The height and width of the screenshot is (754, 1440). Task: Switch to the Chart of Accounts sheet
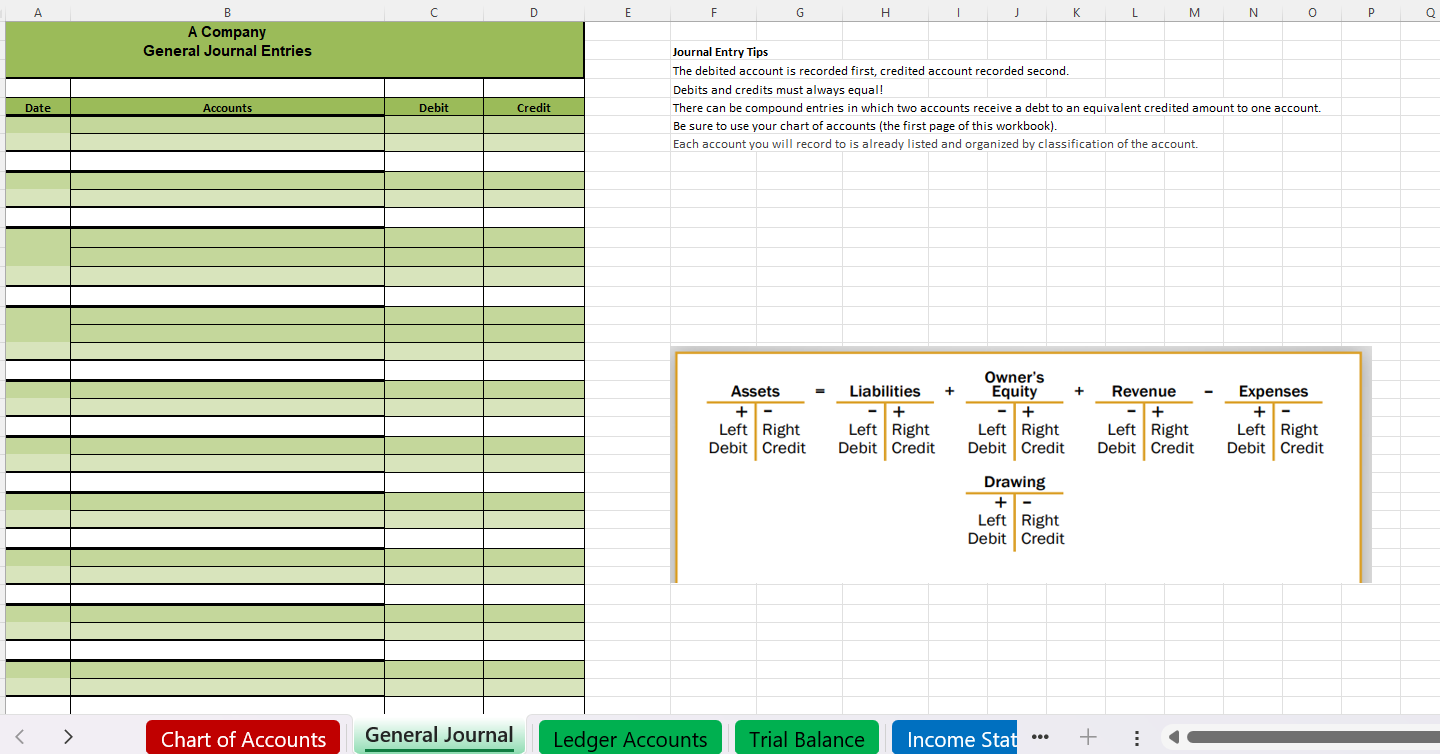[x=243, y=738]
